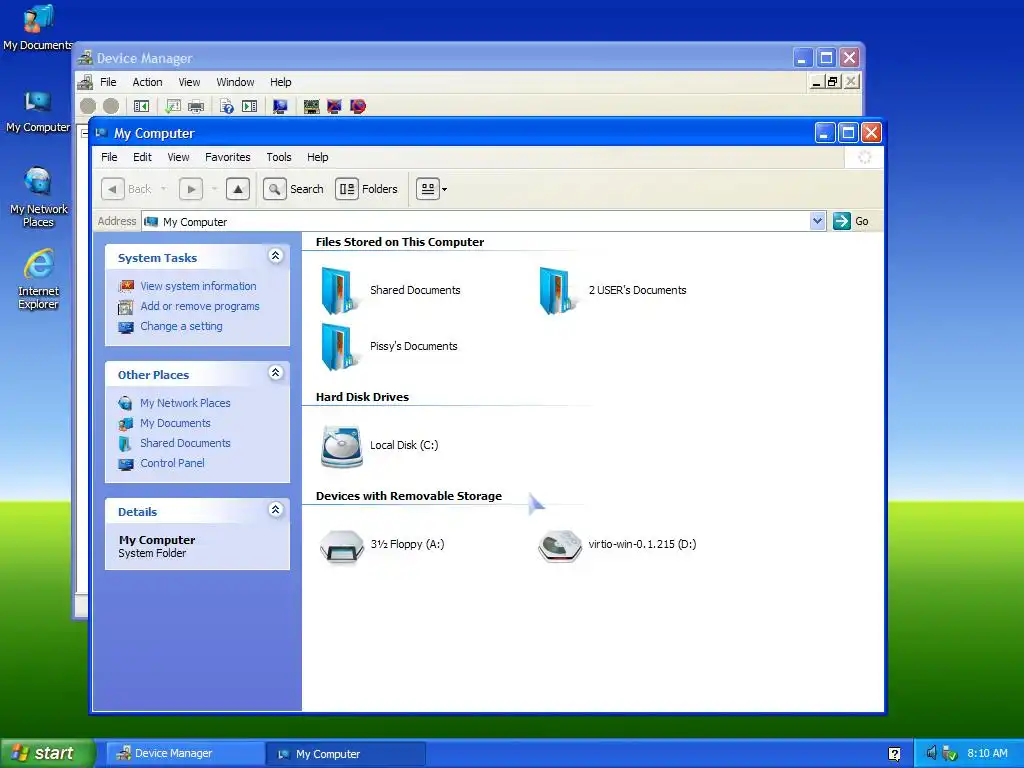Collapse the System Tasks panel
The height and width of the screenshot is (768, 1024).
coord(276,256)
